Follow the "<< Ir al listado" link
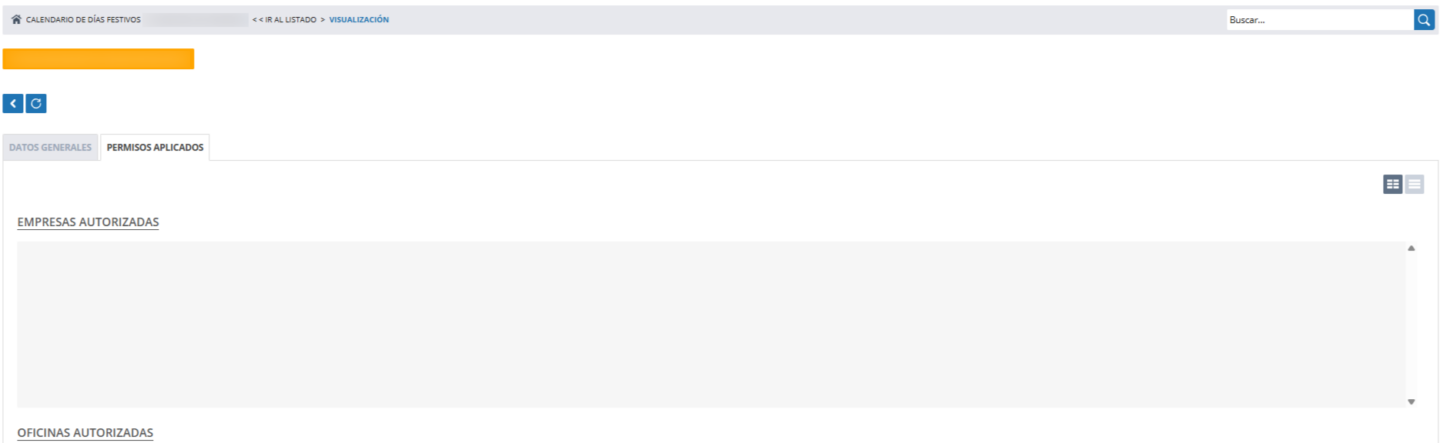 point(284,20)
